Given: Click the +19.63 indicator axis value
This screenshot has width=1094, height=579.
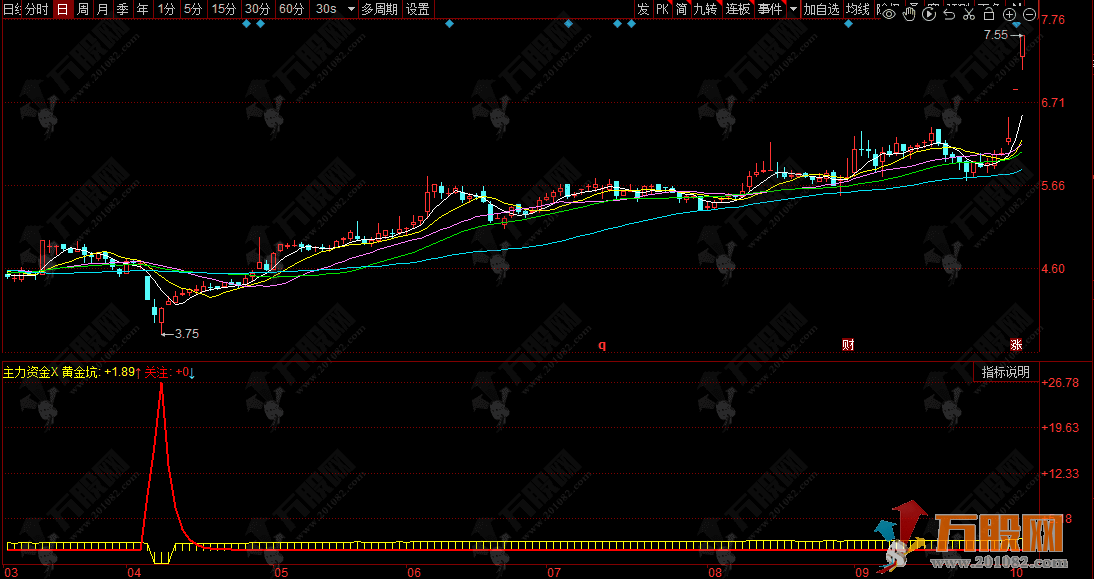Looking at the screenshot, I should pyautogui.click(x=1060, y=428).
